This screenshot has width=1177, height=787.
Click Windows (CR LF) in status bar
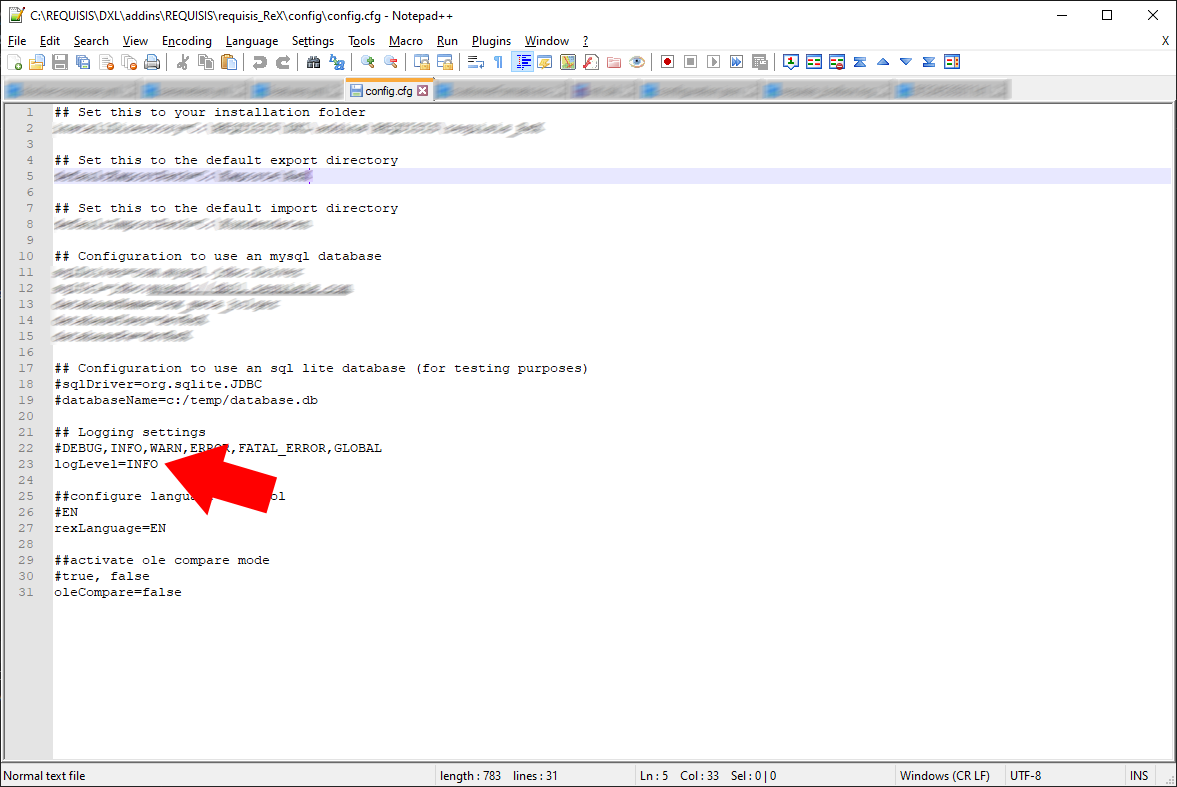point(944,776)
